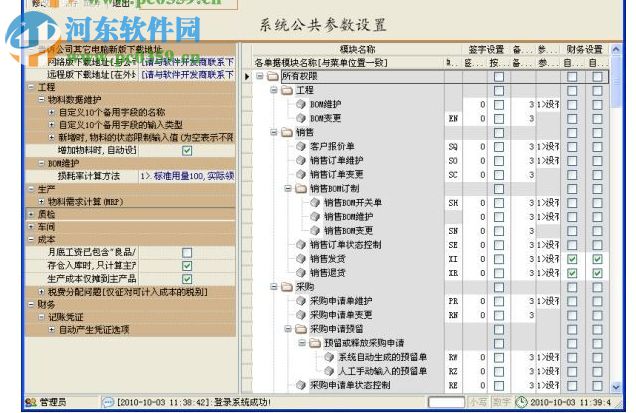Click the clock icon in status bar

pyautogui.click(x=521, y=402)
